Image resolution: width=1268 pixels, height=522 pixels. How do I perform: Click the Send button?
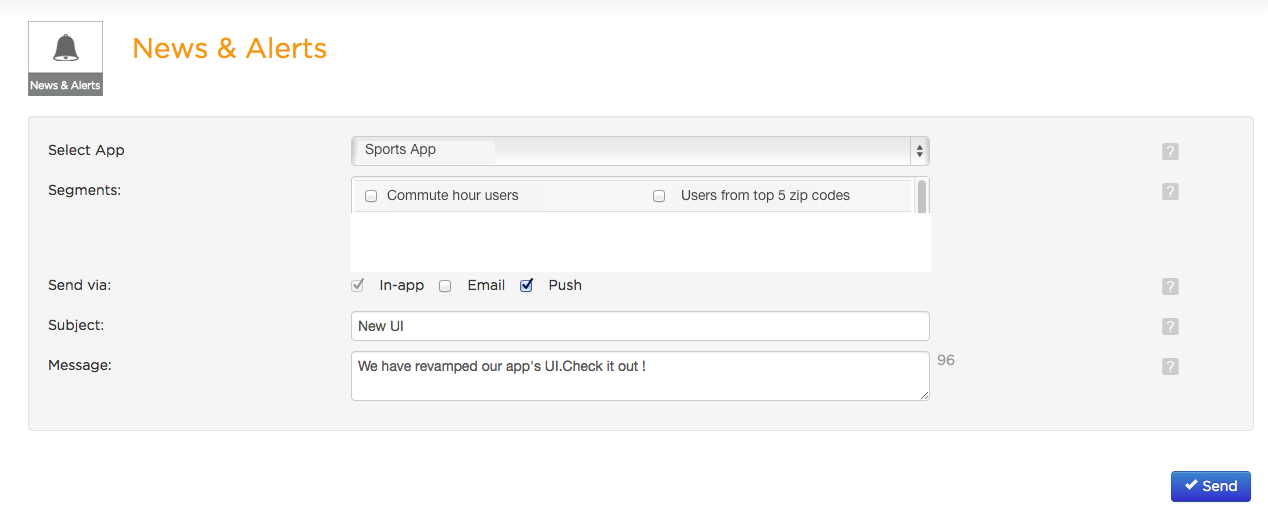click(x=1210, y=486)
